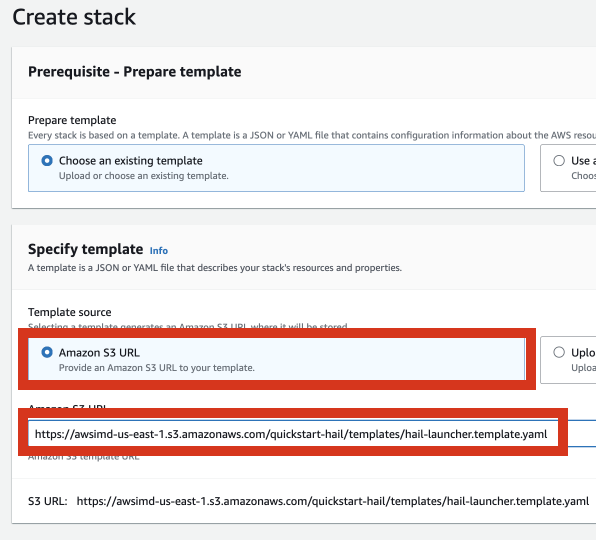596x540 pixels.
Task: Open the Info link beside Specify template
Action: (x=159, y=251)
